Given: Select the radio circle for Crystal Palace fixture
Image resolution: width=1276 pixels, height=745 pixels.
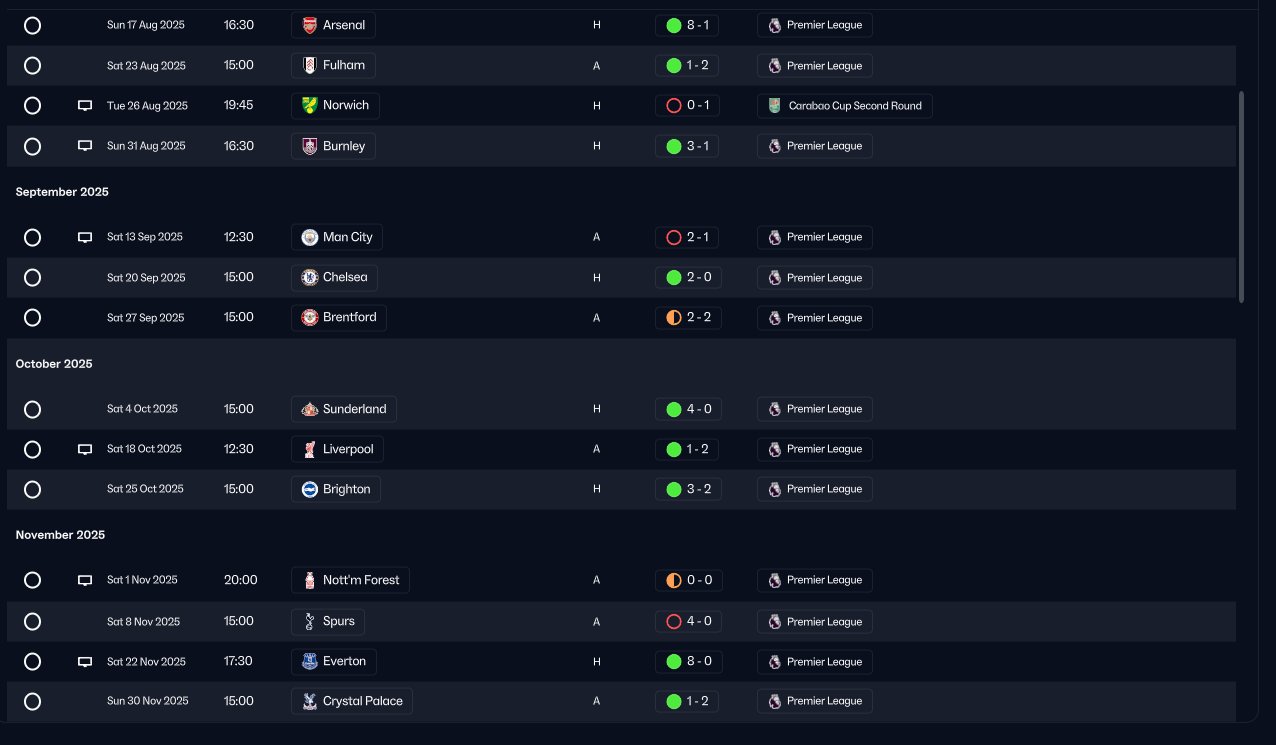Looking at the screenshot, I should (x=32, y=702).
